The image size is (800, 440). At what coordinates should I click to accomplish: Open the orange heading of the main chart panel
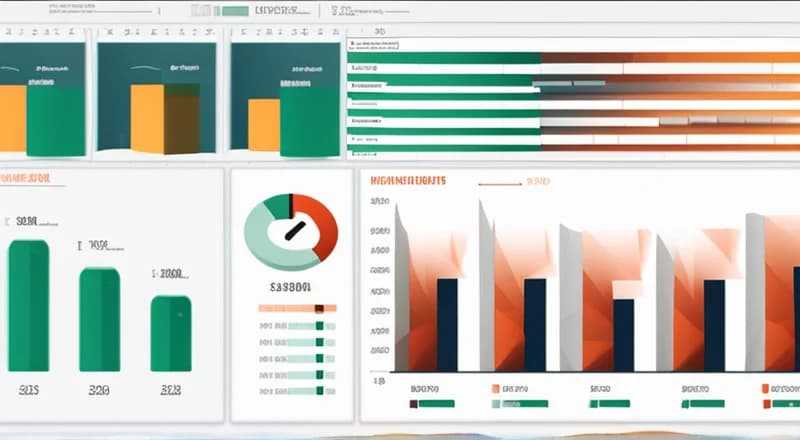[408, 181]
